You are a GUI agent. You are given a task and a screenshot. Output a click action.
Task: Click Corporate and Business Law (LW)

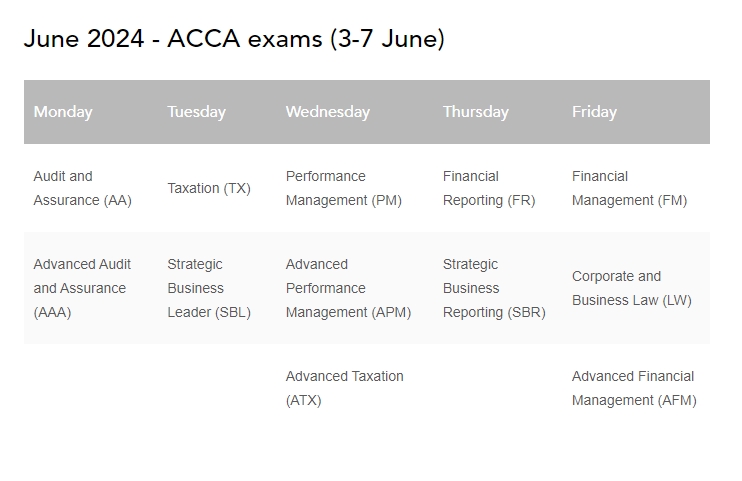tap(631, 288)
